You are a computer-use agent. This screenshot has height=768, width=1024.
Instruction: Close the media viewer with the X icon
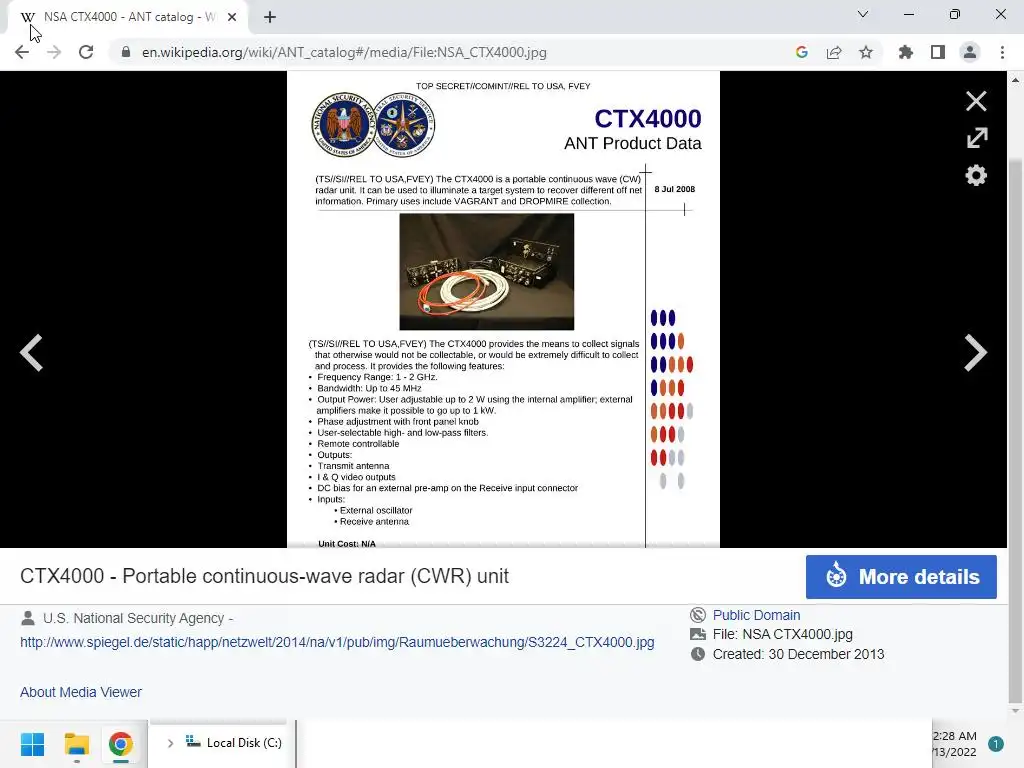[976, 101]
